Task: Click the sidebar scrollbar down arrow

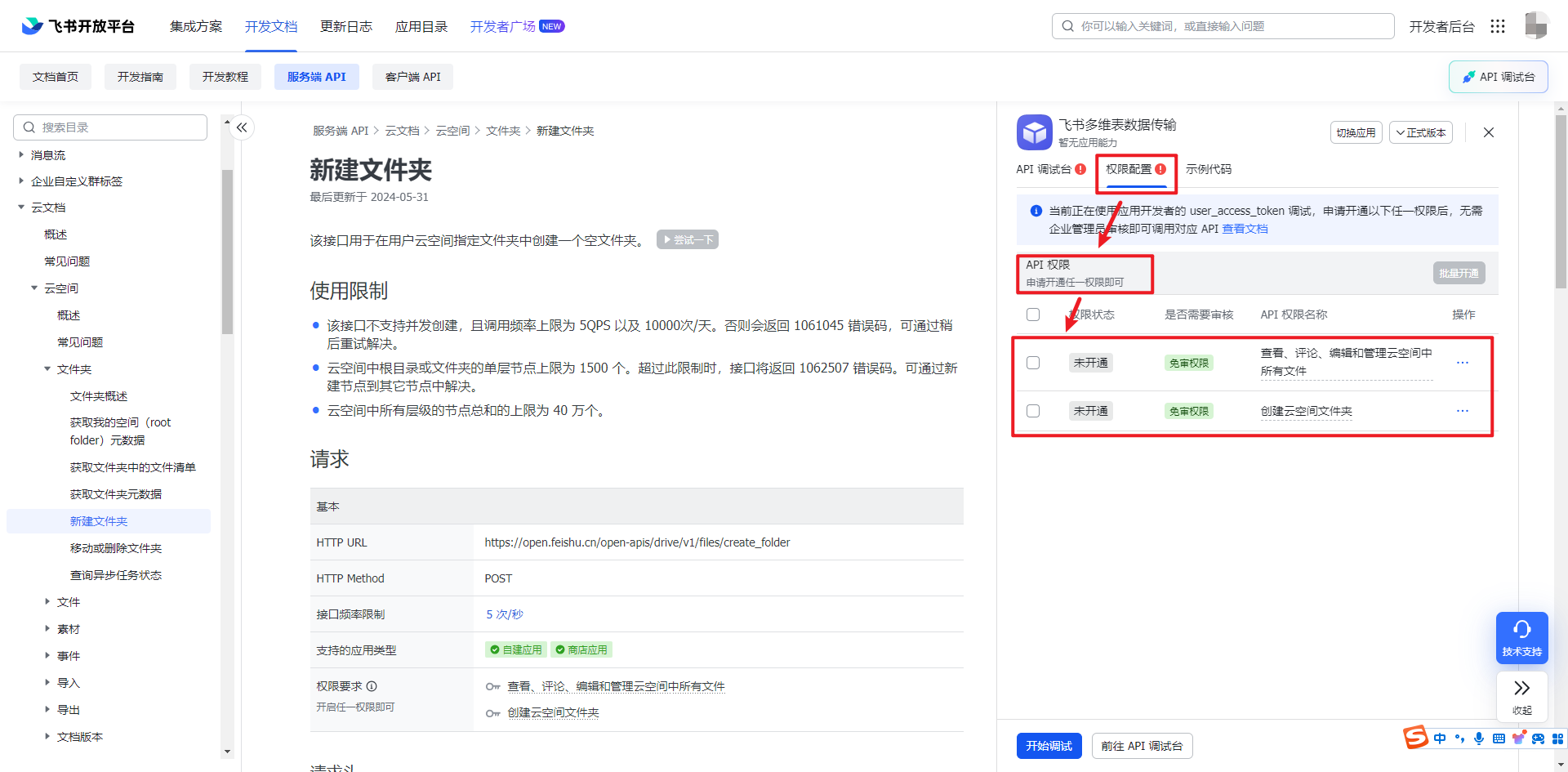Action: click(227, 752)
